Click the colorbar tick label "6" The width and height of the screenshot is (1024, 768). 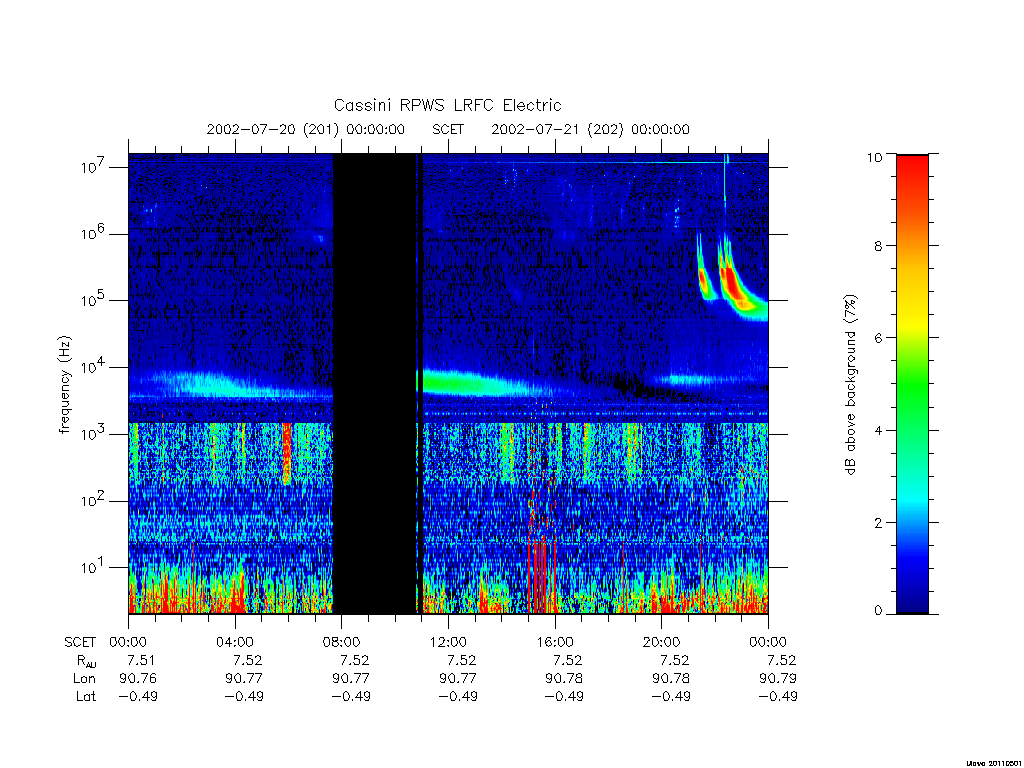click(x=878, y=338)
